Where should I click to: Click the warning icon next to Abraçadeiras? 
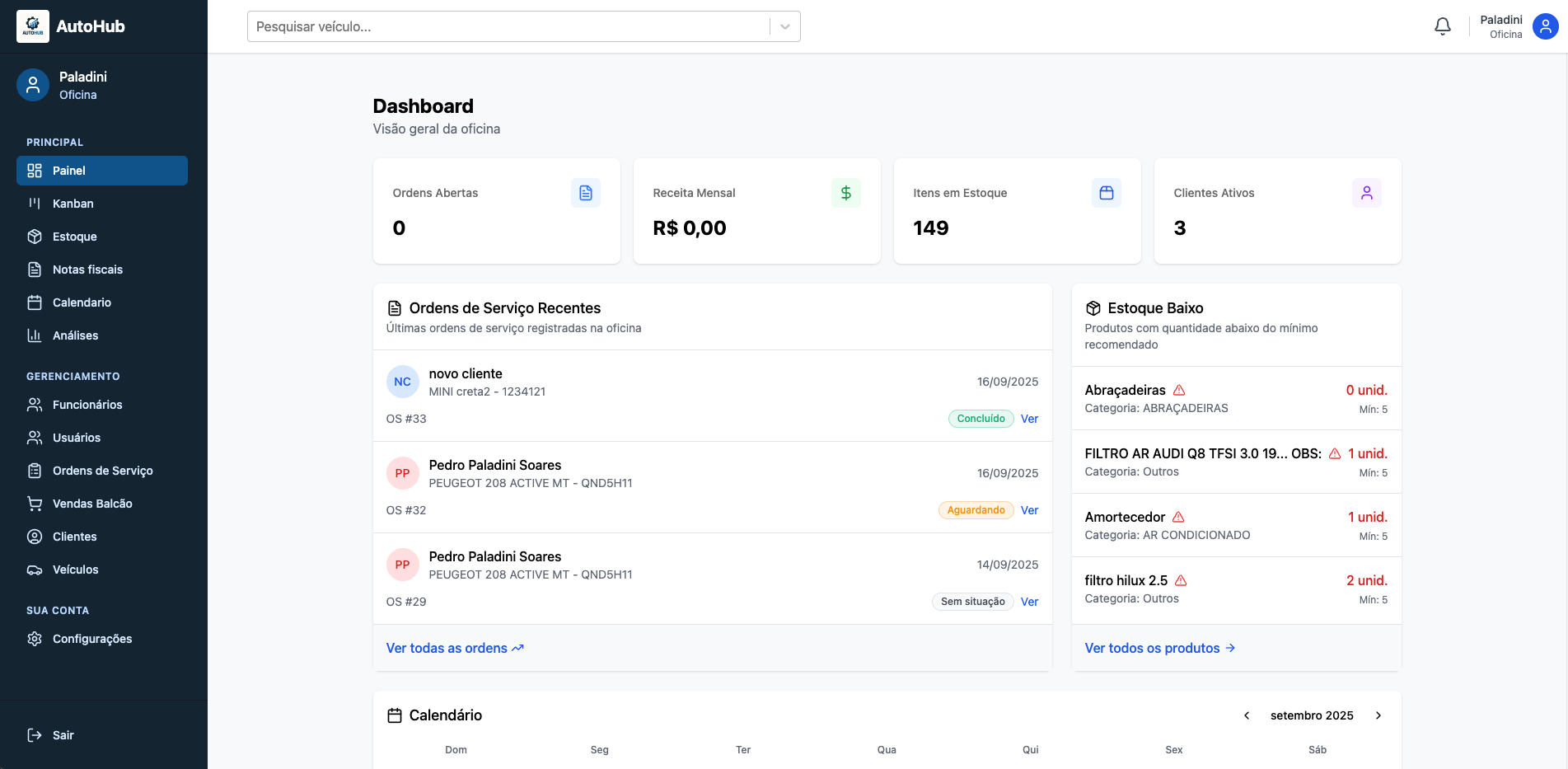point(1180,390)
